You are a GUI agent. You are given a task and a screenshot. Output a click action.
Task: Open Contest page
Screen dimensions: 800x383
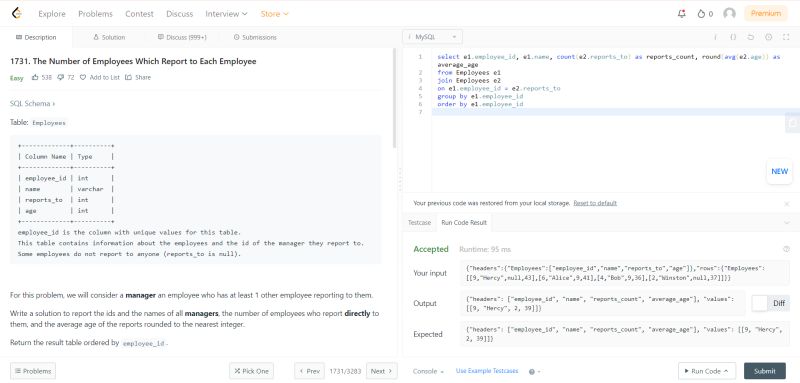(x=139, y=14)
